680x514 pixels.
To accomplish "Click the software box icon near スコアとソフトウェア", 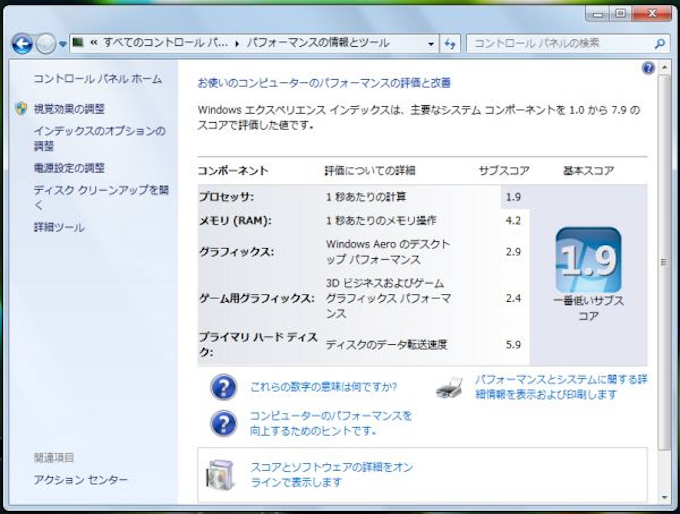I will coord(220,474).
